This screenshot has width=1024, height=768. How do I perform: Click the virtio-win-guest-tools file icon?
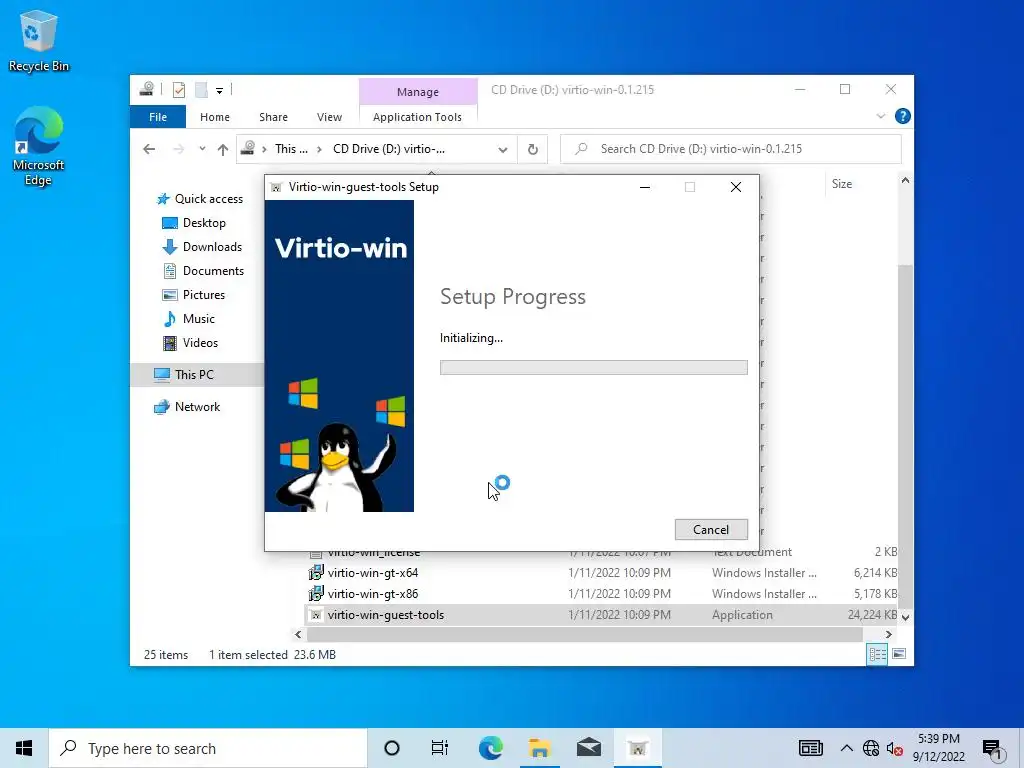(x=316, y=615)
